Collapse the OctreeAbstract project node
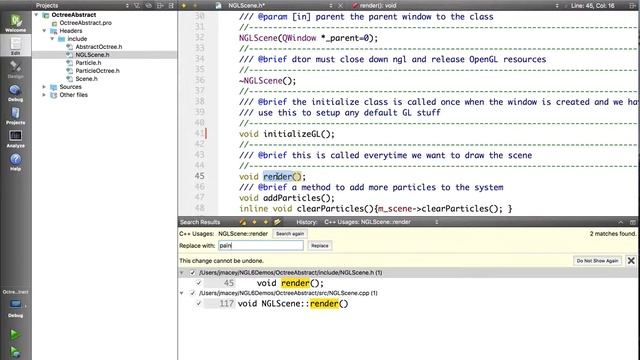 click(x=36, y=15)
